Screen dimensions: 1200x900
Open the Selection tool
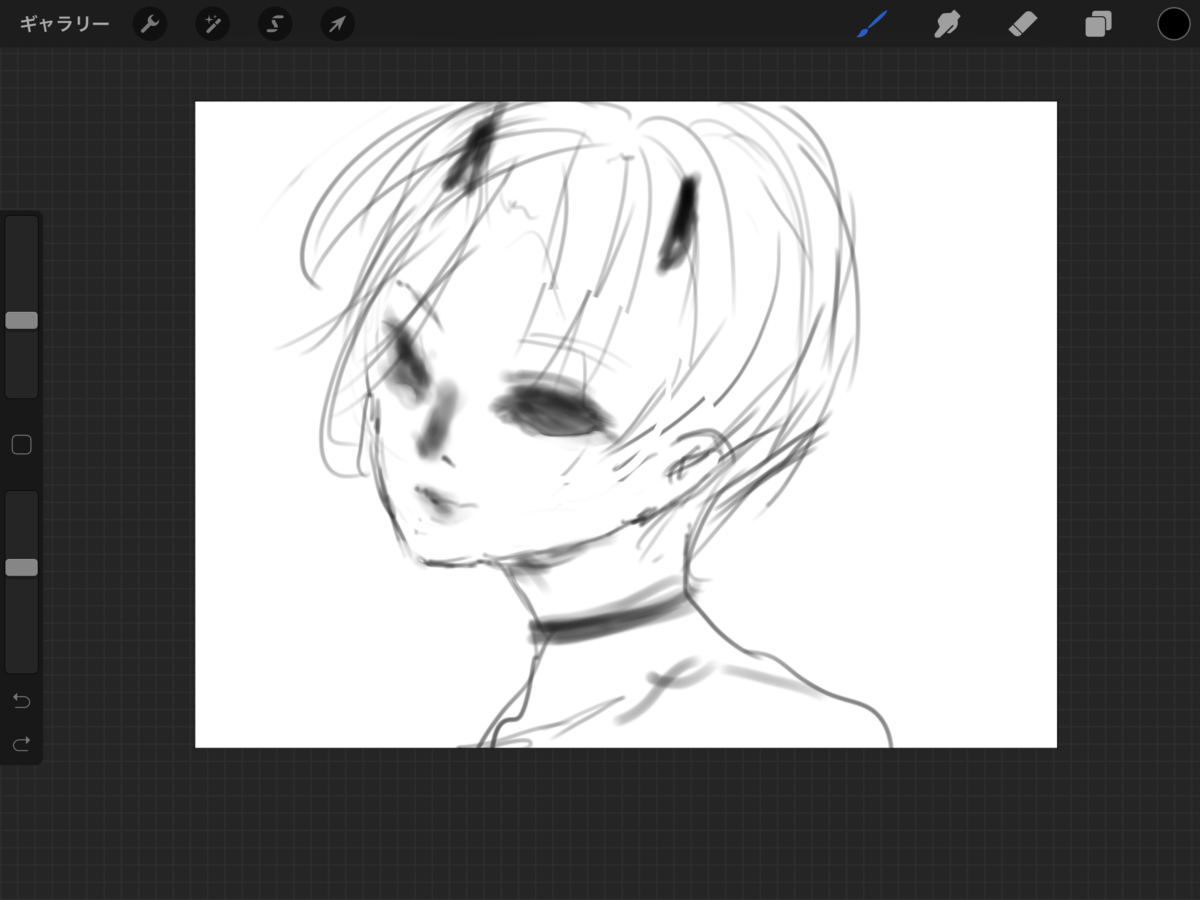pyautogui.click(x=275, y=24)
